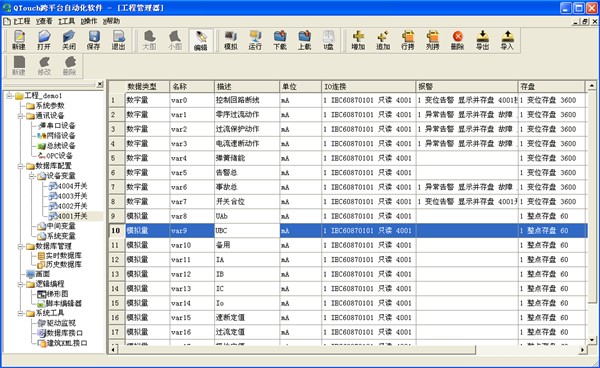Click description cell 弹簧储能
The width and height of the screenshot is (600, 368).
[247, 158]
